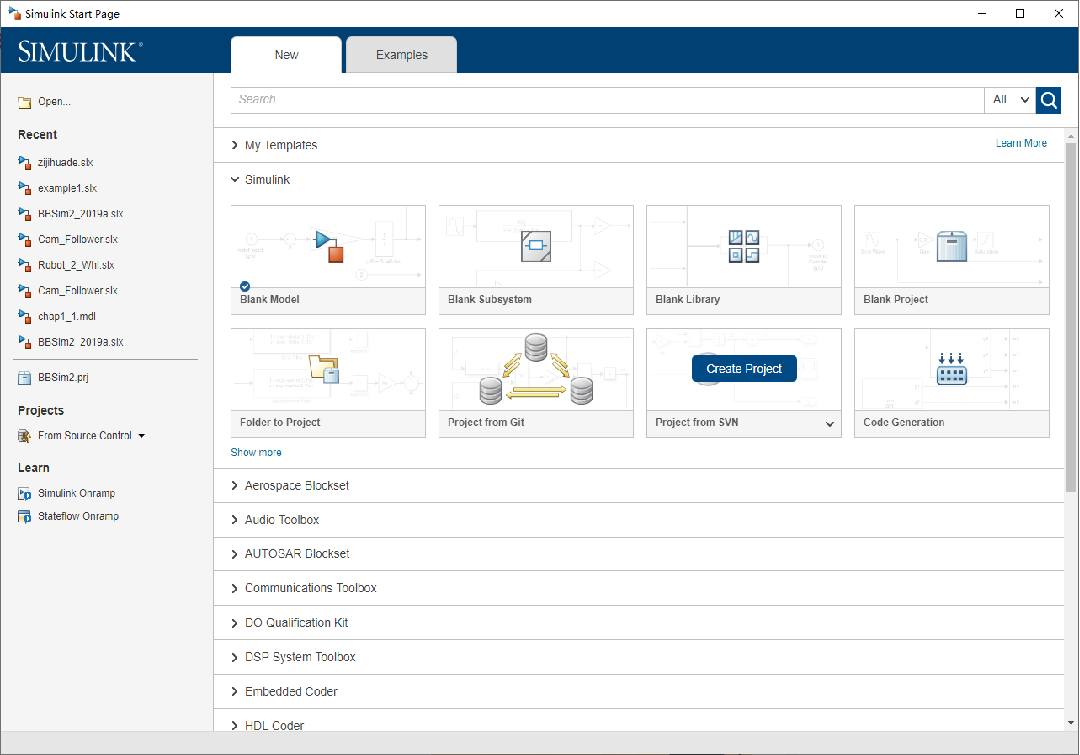
Task: Click the model icon next to BESim2_2019a.slx
Action: (x=25, y=214)
